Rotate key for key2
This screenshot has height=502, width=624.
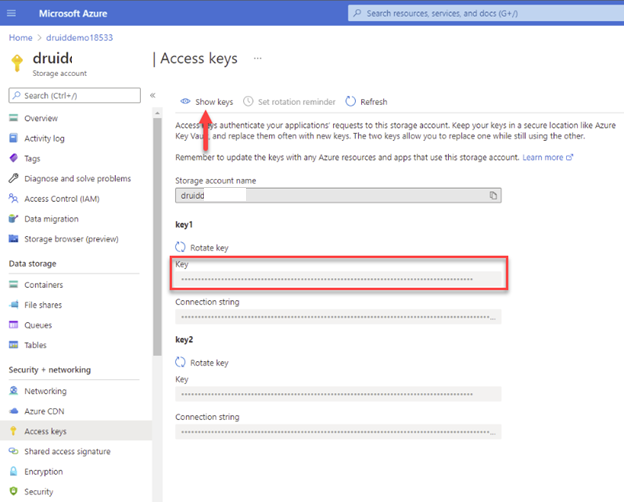201,362
